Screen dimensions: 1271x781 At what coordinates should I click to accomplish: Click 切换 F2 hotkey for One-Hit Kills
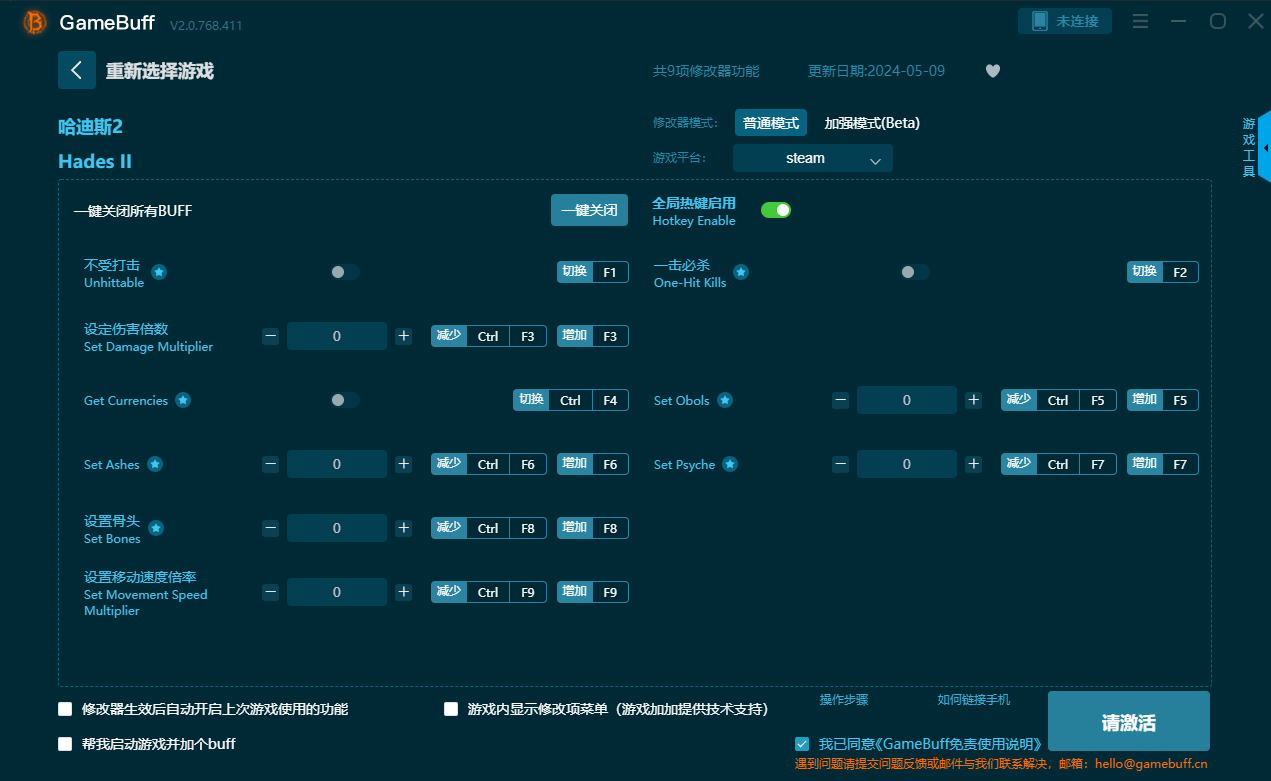pos(1163,272)
